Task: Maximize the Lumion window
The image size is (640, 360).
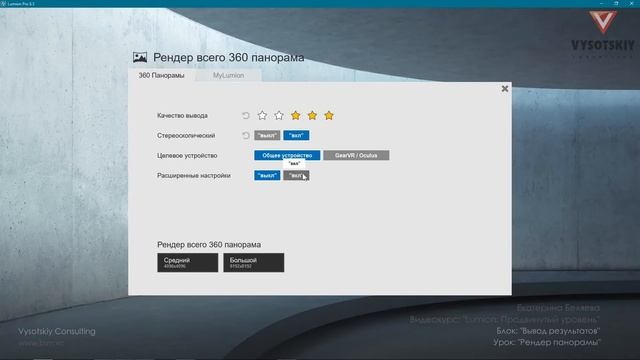Action: 616,3
